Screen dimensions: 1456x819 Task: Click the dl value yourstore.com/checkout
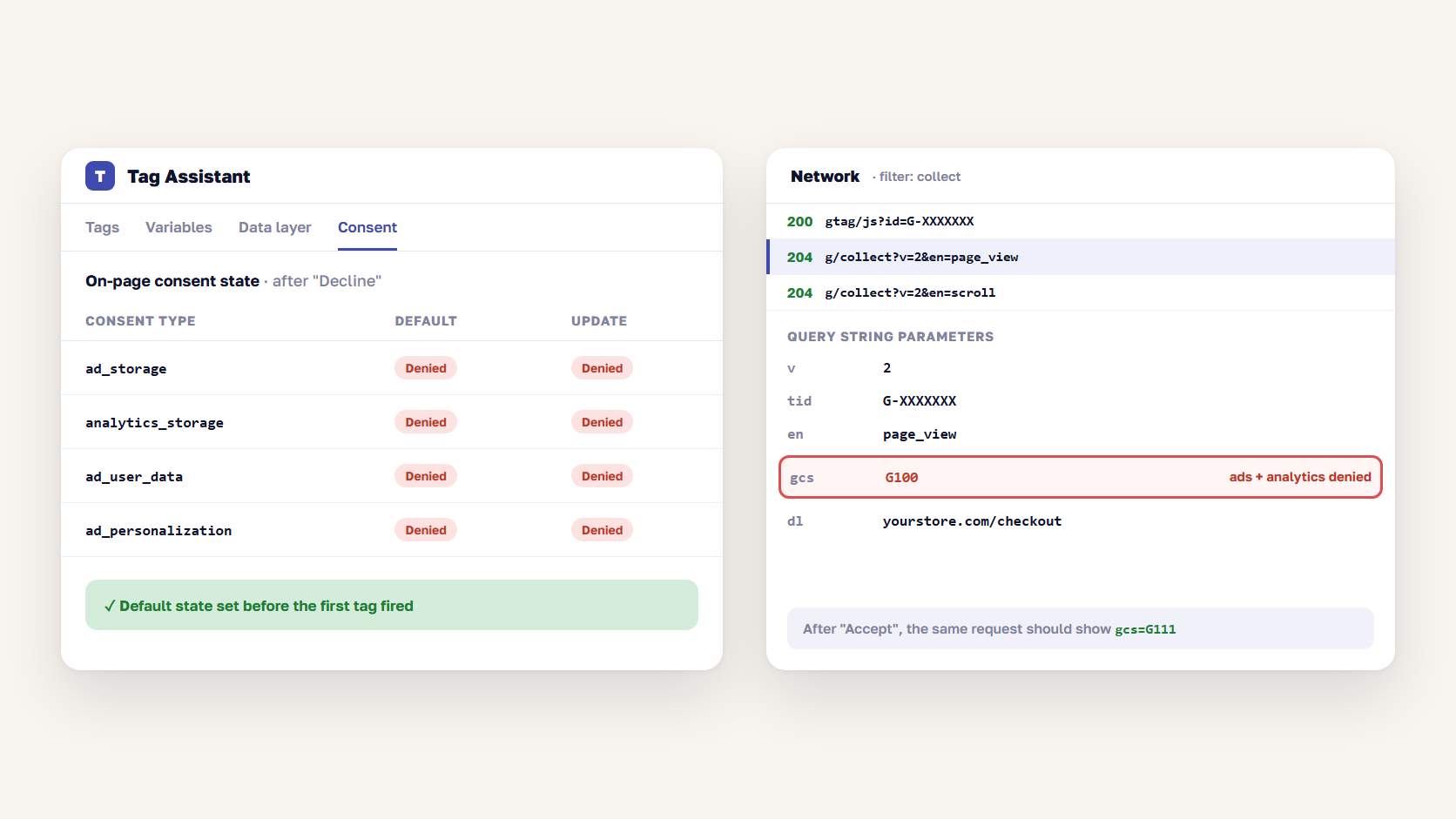pyautogui.click(x=972, y=521)
